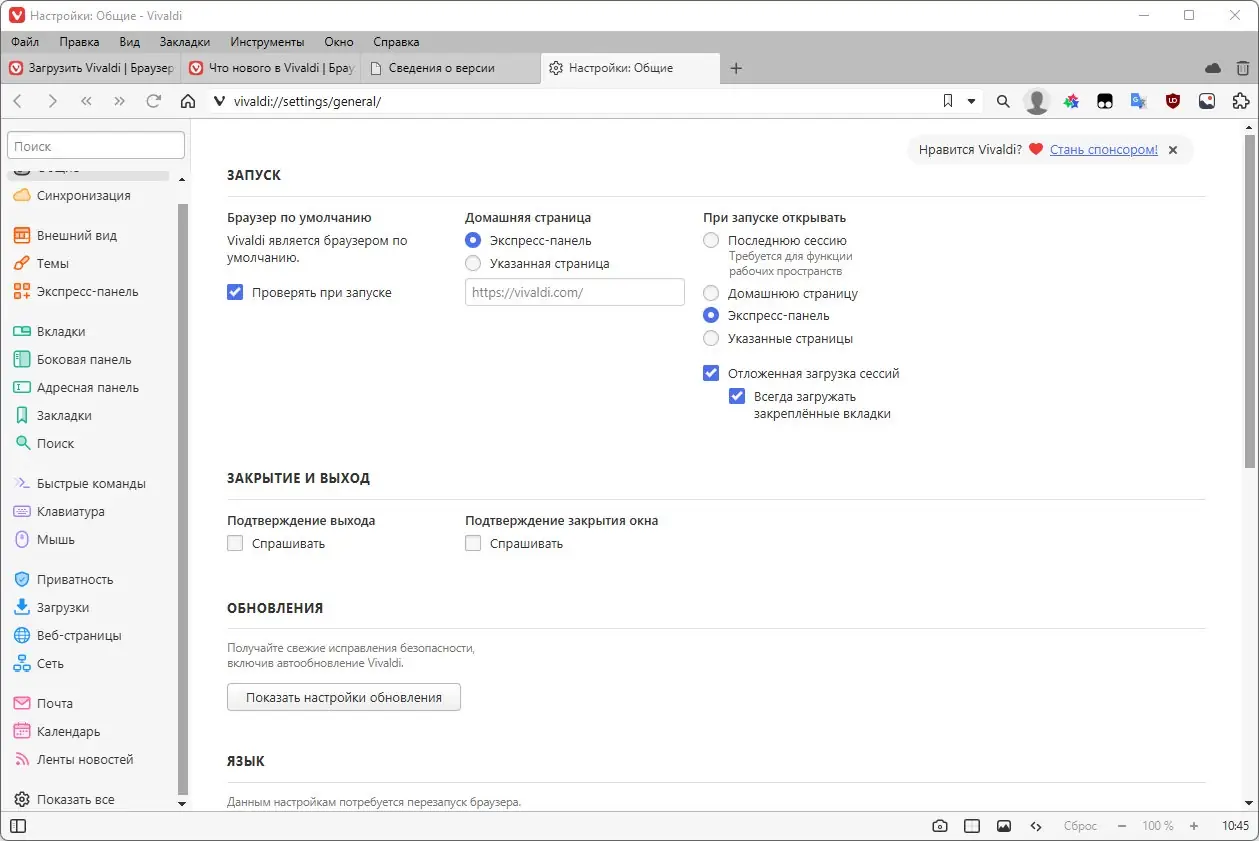The width and height of the screenshot is (1259, 841).
Task: Open page actions code icon
Action: [1036, 826]
